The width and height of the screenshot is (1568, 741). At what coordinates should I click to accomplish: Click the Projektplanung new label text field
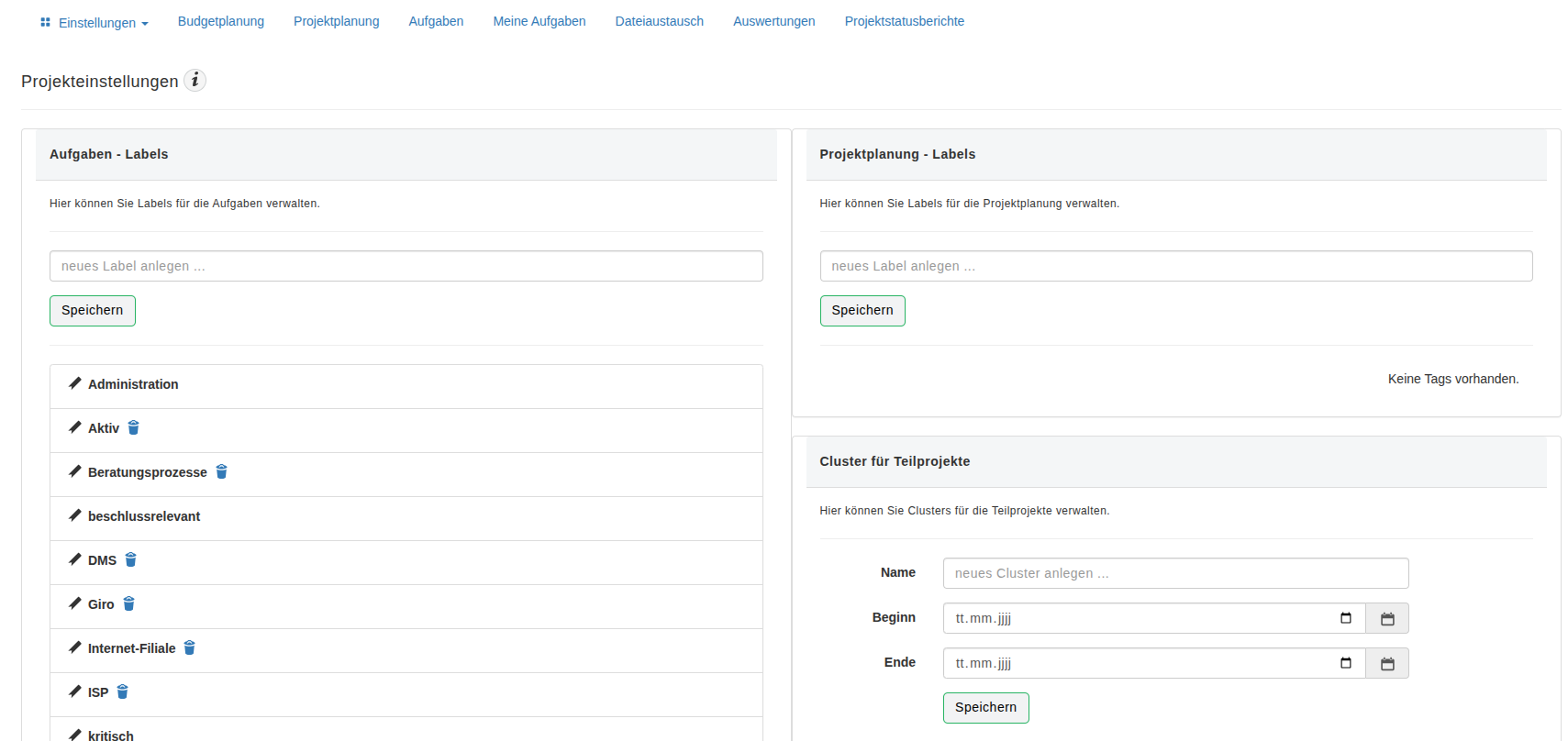(x=1175, y=266)
